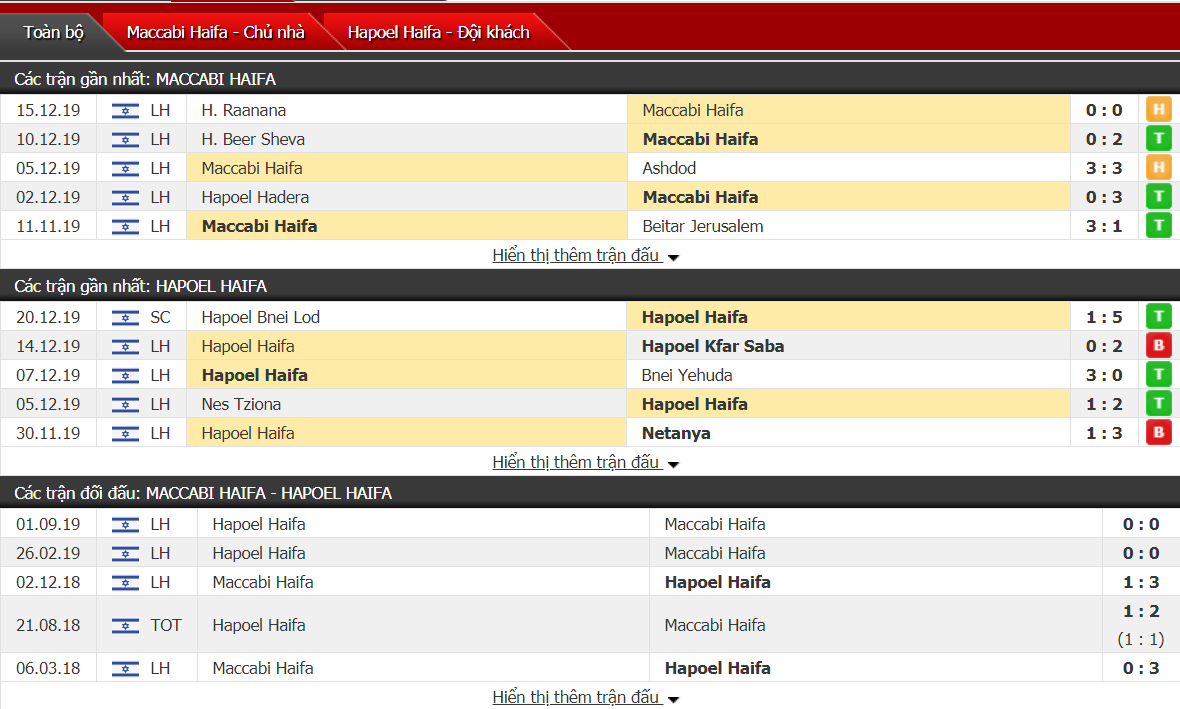This screenshot has width=1180, height=709.
Task: Click the H result badge for Ashdod match
Action: (1159, 168)
